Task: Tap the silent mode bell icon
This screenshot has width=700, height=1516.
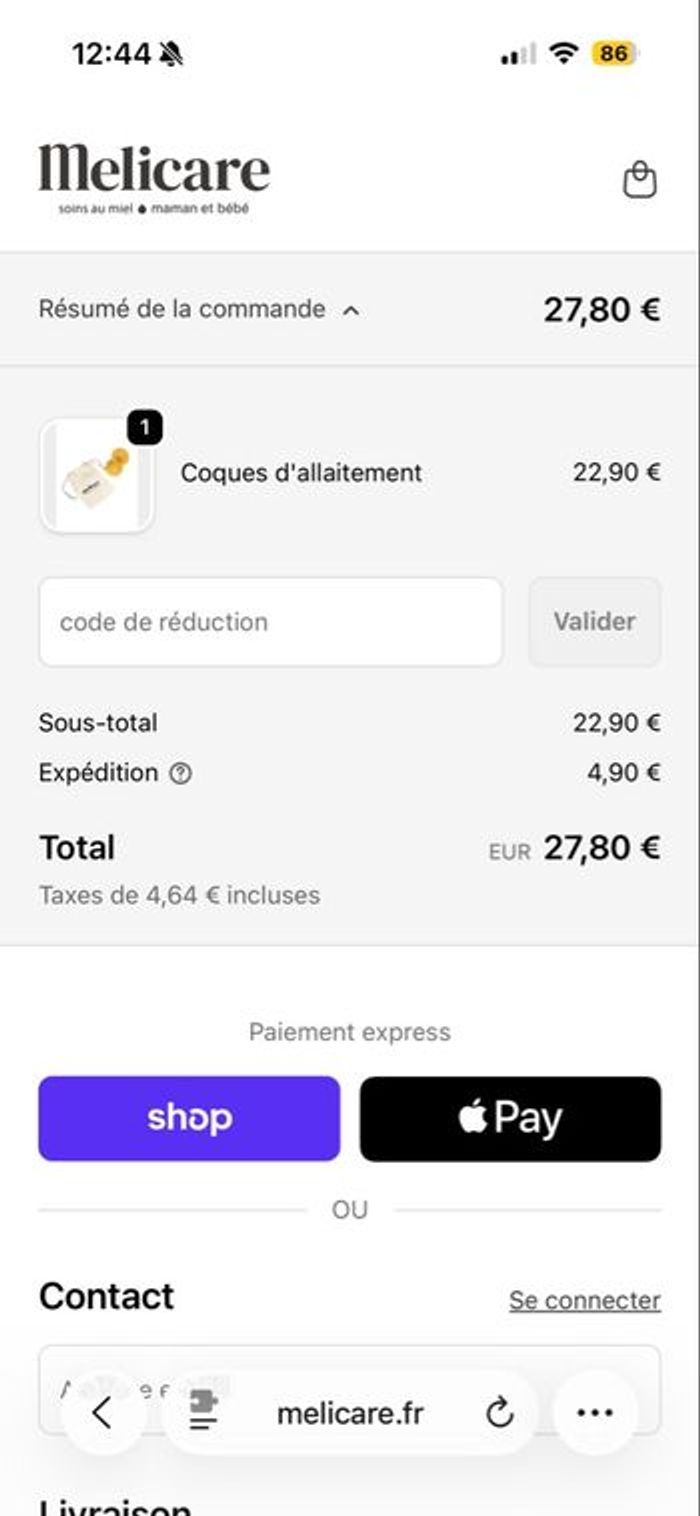Action: click(172, 54)
